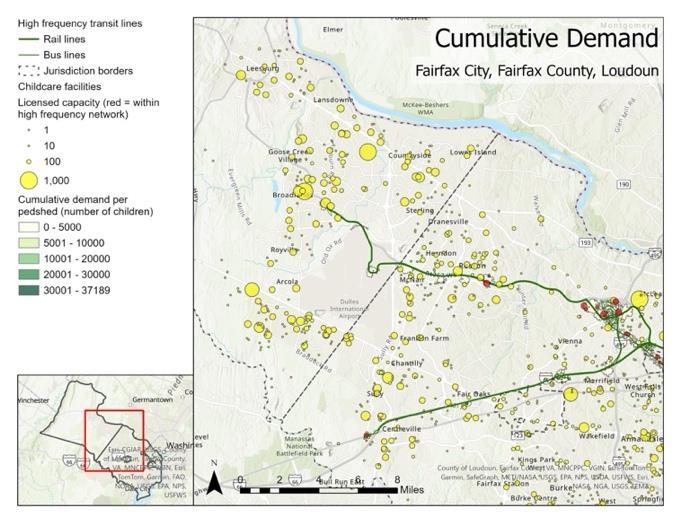This screenshot has width=682, height=526.
Task: Click the Cumulative Demand map title
Action: coord(546,38)
